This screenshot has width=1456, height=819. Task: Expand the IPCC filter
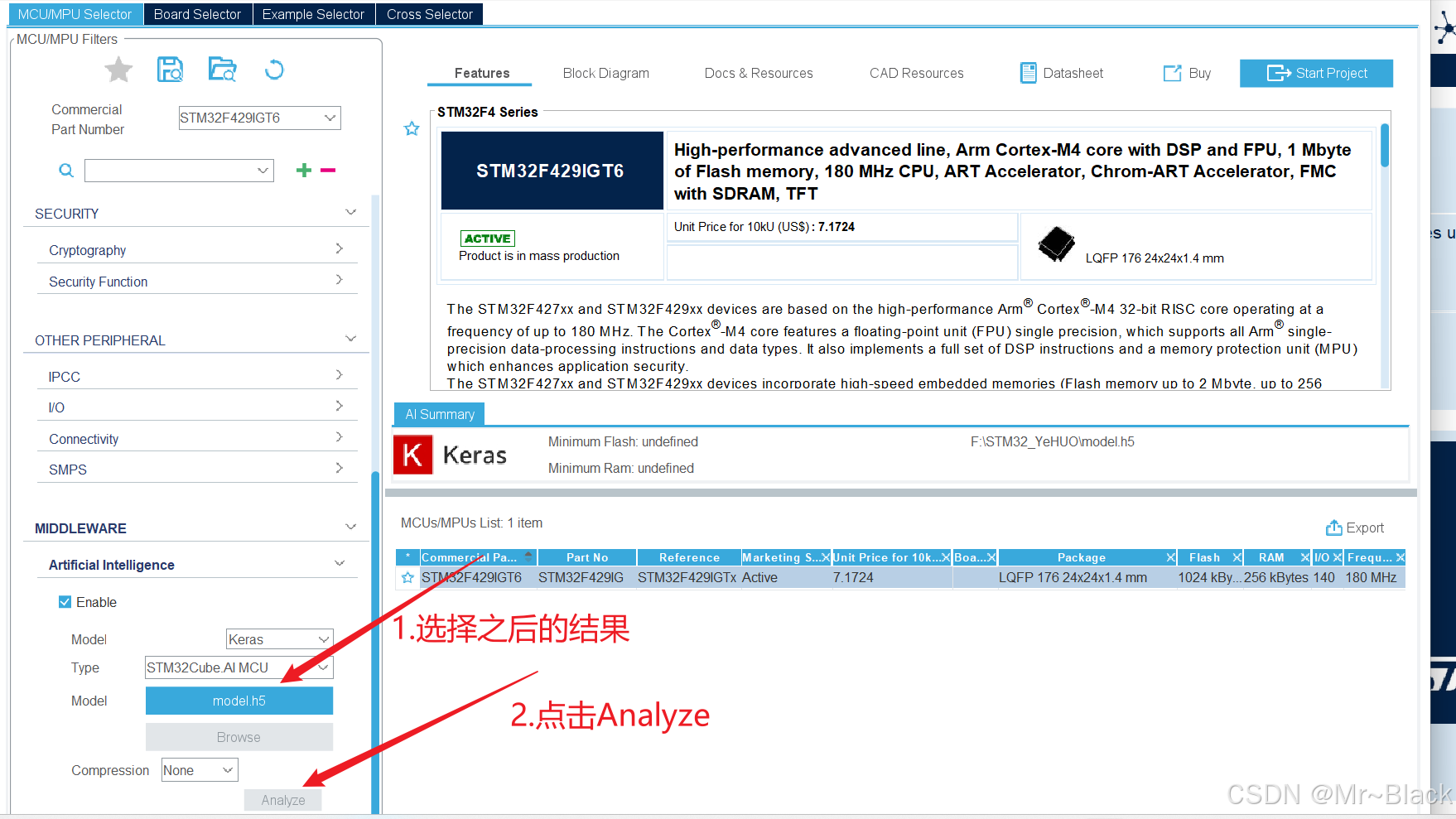coord(339,375)
